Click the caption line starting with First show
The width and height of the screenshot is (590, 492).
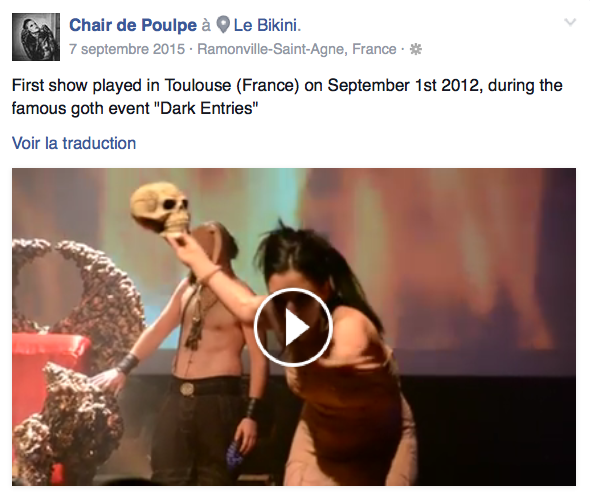287,86
